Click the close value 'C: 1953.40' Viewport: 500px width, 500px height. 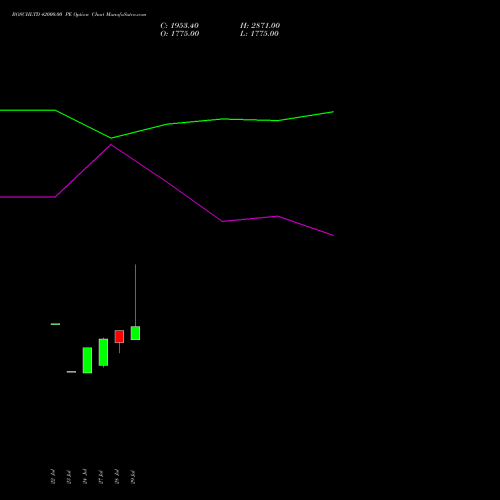click(179, 26)
